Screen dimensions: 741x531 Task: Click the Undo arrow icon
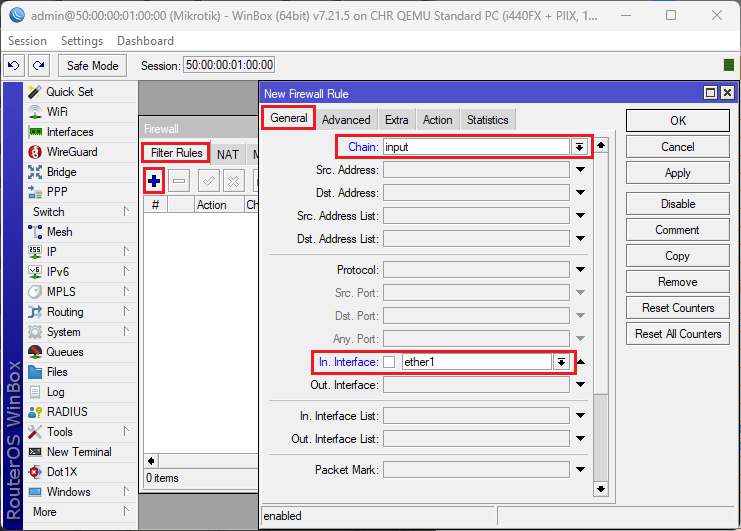[14, 65]
